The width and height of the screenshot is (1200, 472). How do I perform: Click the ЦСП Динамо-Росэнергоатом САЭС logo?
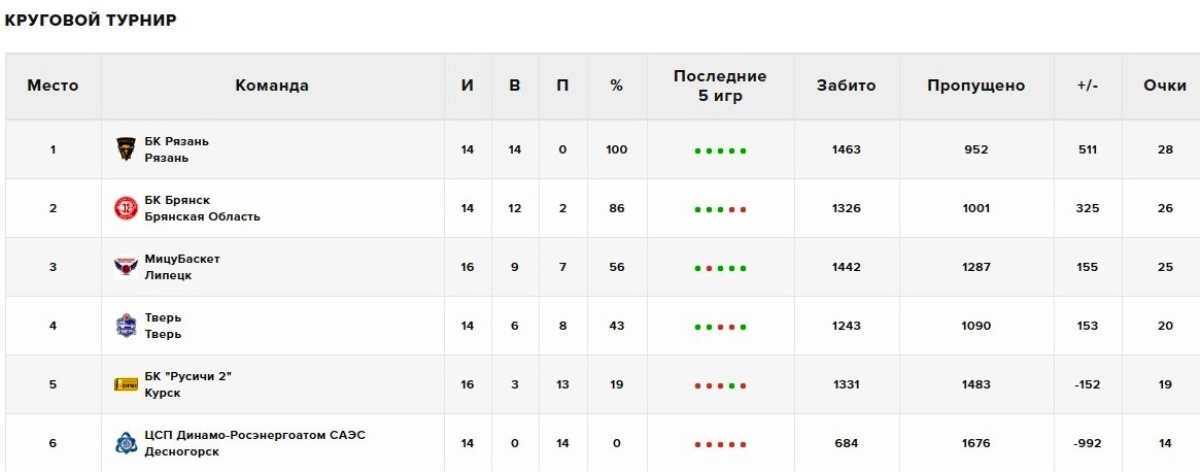[126, 443]
